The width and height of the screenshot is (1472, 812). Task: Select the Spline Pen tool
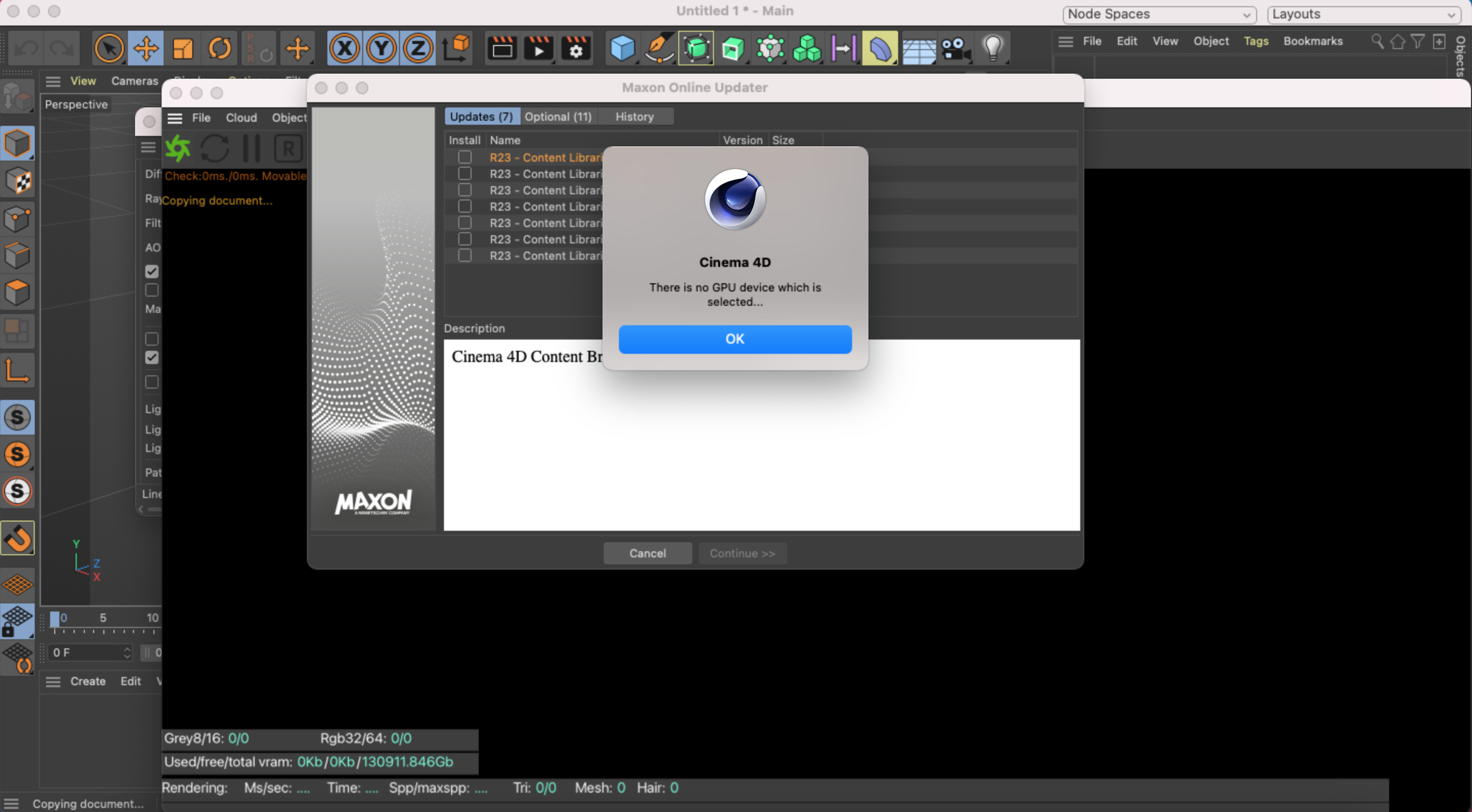click(x=659, y=49)
